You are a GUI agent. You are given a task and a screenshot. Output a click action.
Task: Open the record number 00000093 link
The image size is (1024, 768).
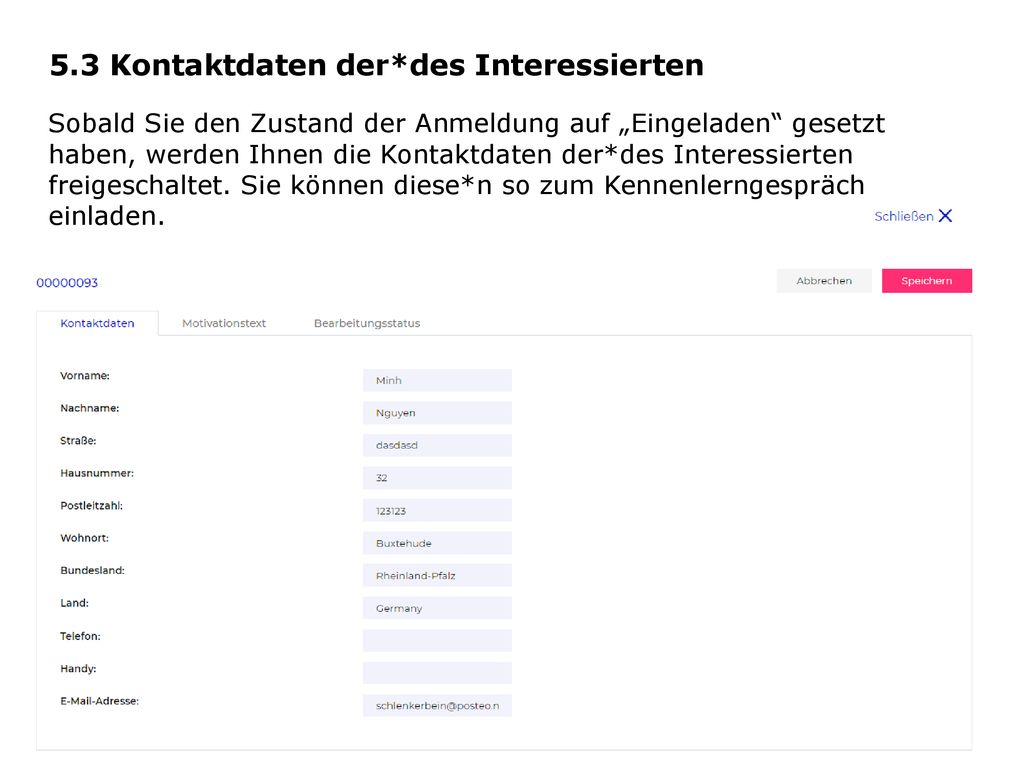[x=67, y=283]
